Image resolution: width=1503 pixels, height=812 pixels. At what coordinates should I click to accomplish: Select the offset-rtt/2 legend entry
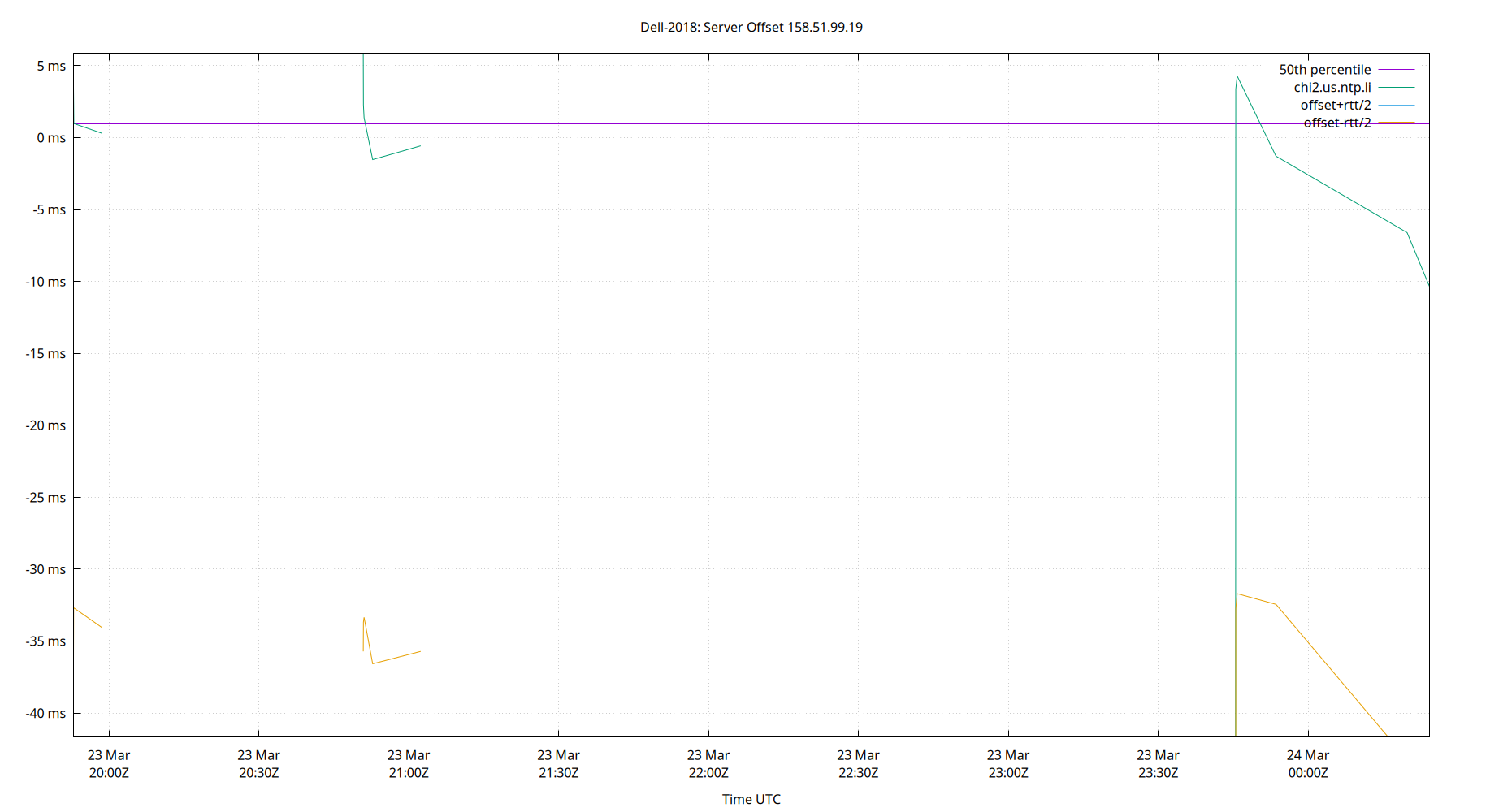coord(1336,123)
